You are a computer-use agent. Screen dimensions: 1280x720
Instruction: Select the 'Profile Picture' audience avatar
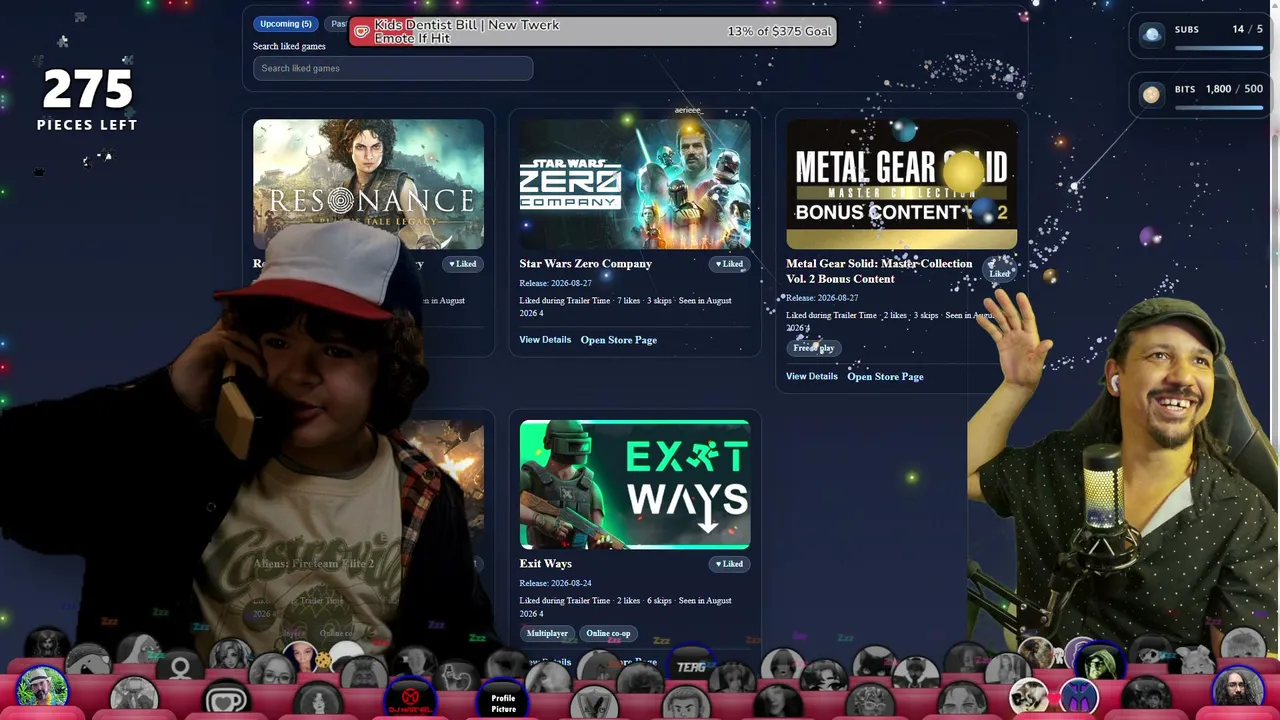pos(503,700)
